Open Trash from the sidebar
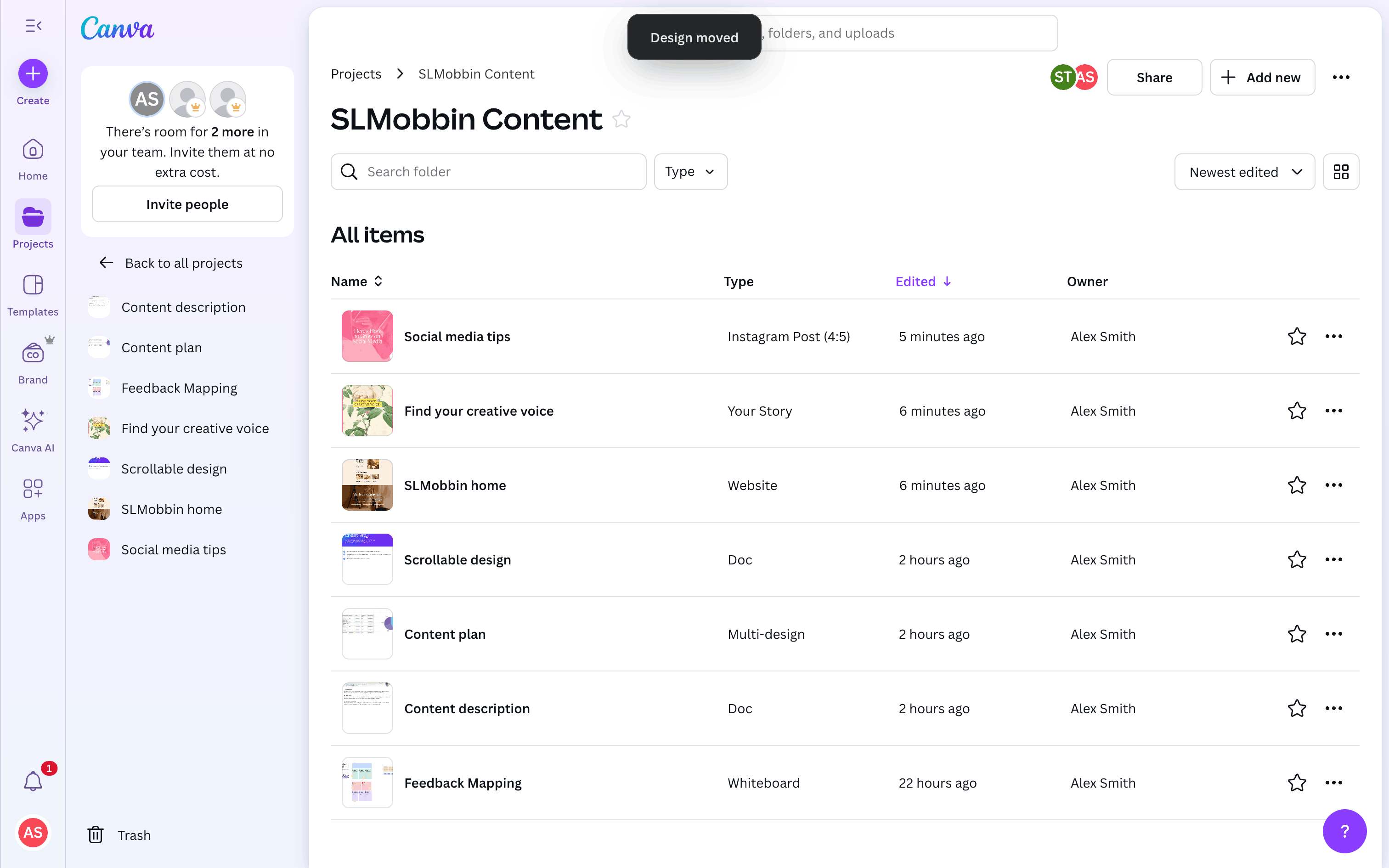 [x=119, y=835]
